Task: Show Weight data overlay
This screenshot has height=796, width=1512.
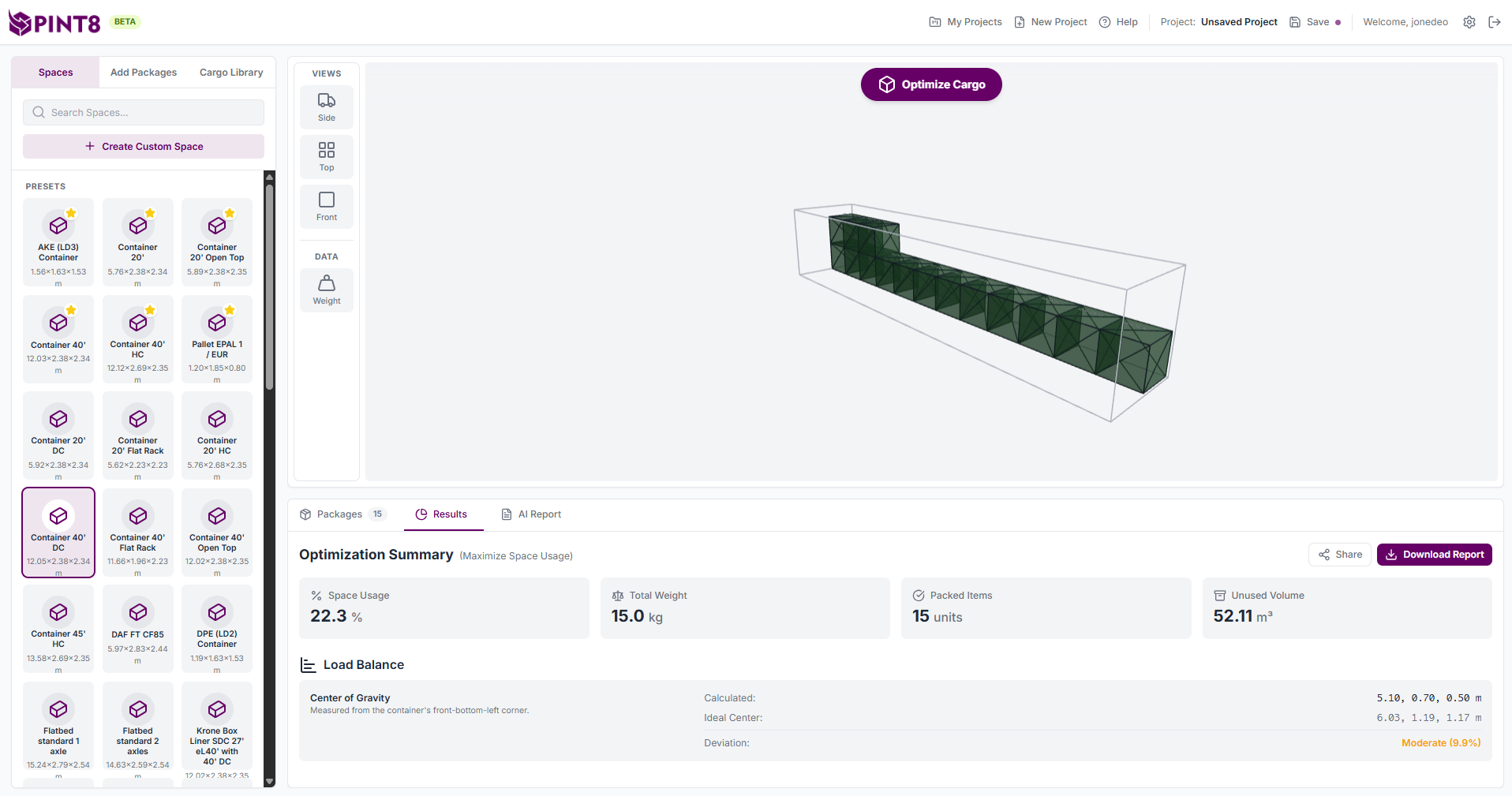Action: 327,290
